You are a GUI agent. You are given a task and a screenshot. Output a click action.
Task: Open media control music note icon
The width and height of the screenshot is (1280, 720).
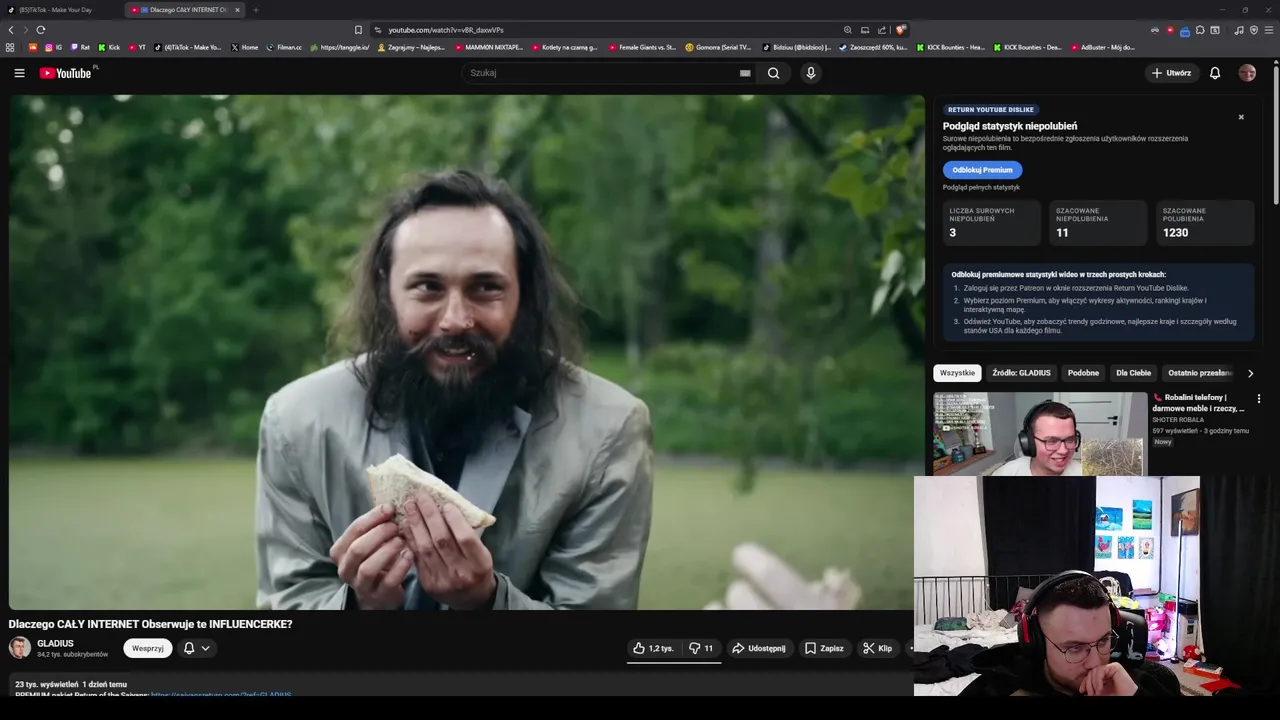tap(1239, 30)
